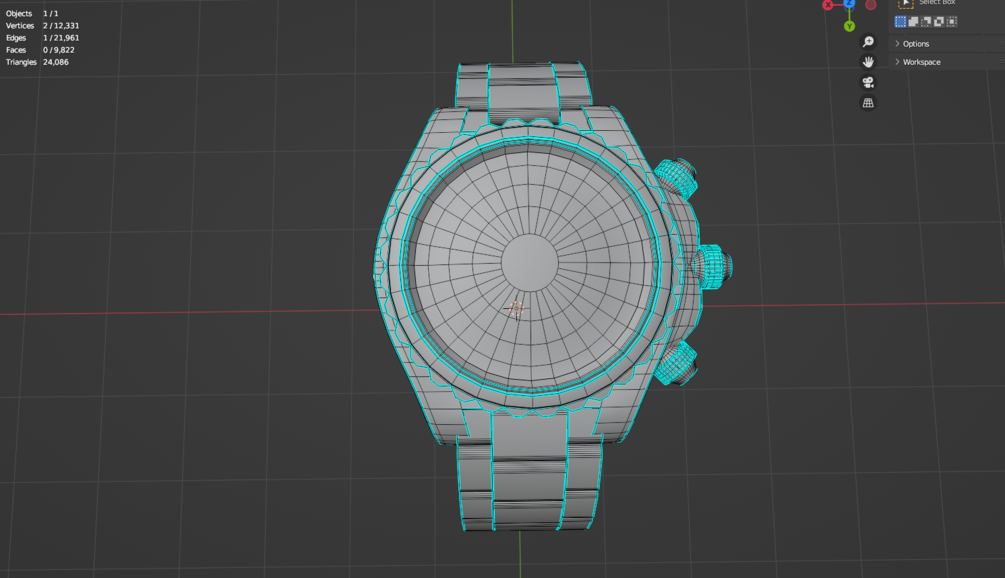Click the green Y axis gizmo ball

click(849, 26)
